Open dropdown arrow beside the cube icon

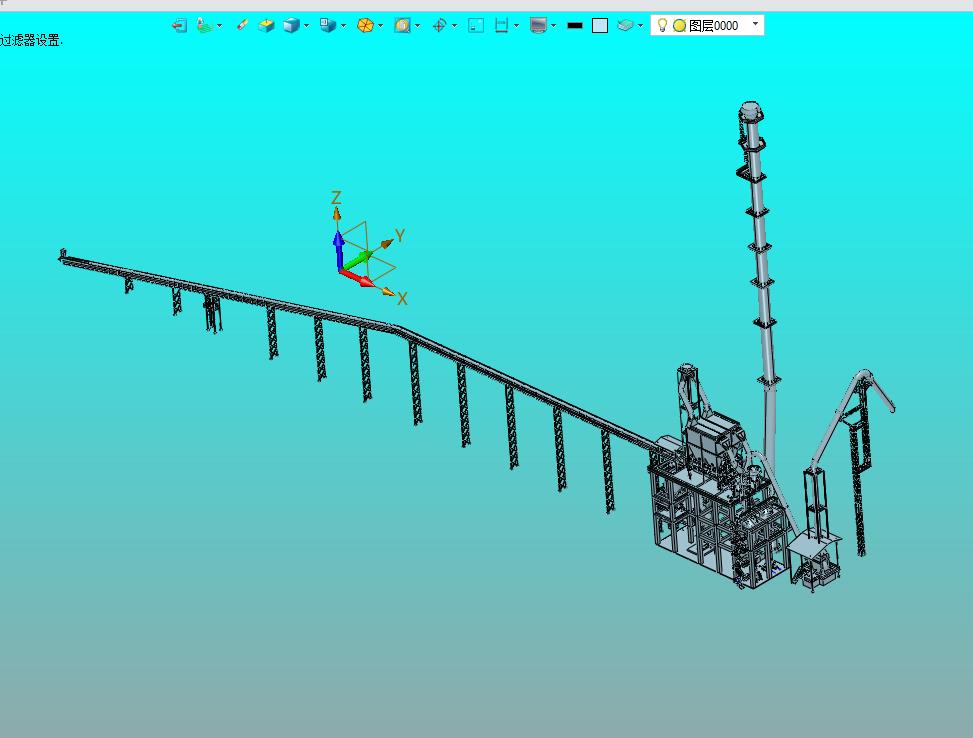(x=307, y=26)
